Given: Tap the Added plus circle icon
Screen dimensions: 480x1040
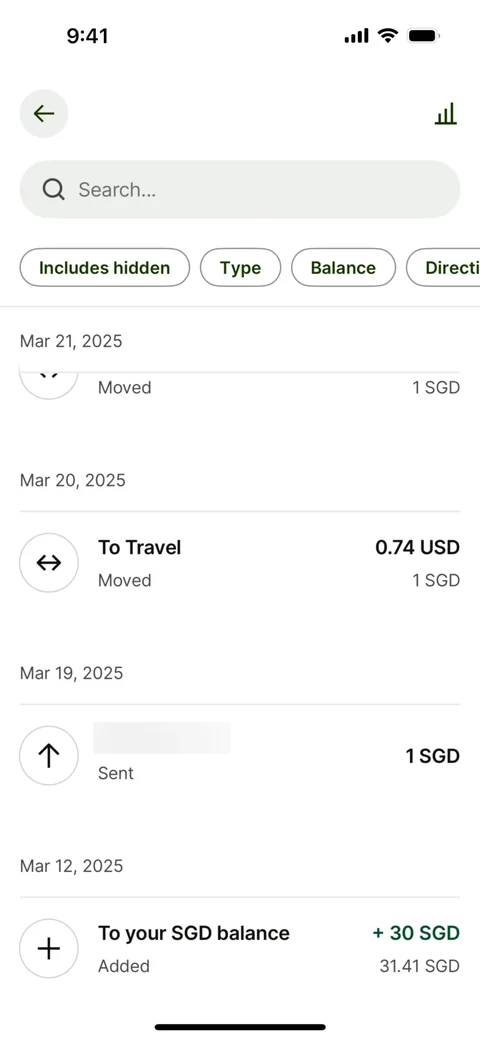Looking at the screenshot, I should (49, 949).
